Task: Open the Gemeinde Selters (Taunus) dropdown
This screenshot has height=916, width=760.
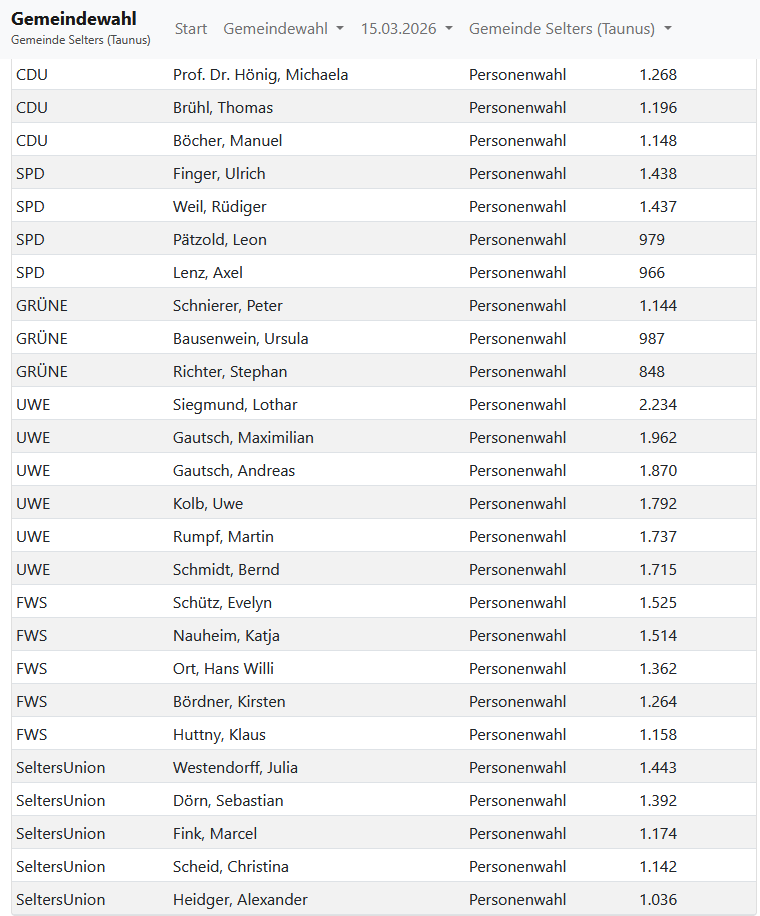Action: click(569, 29)
